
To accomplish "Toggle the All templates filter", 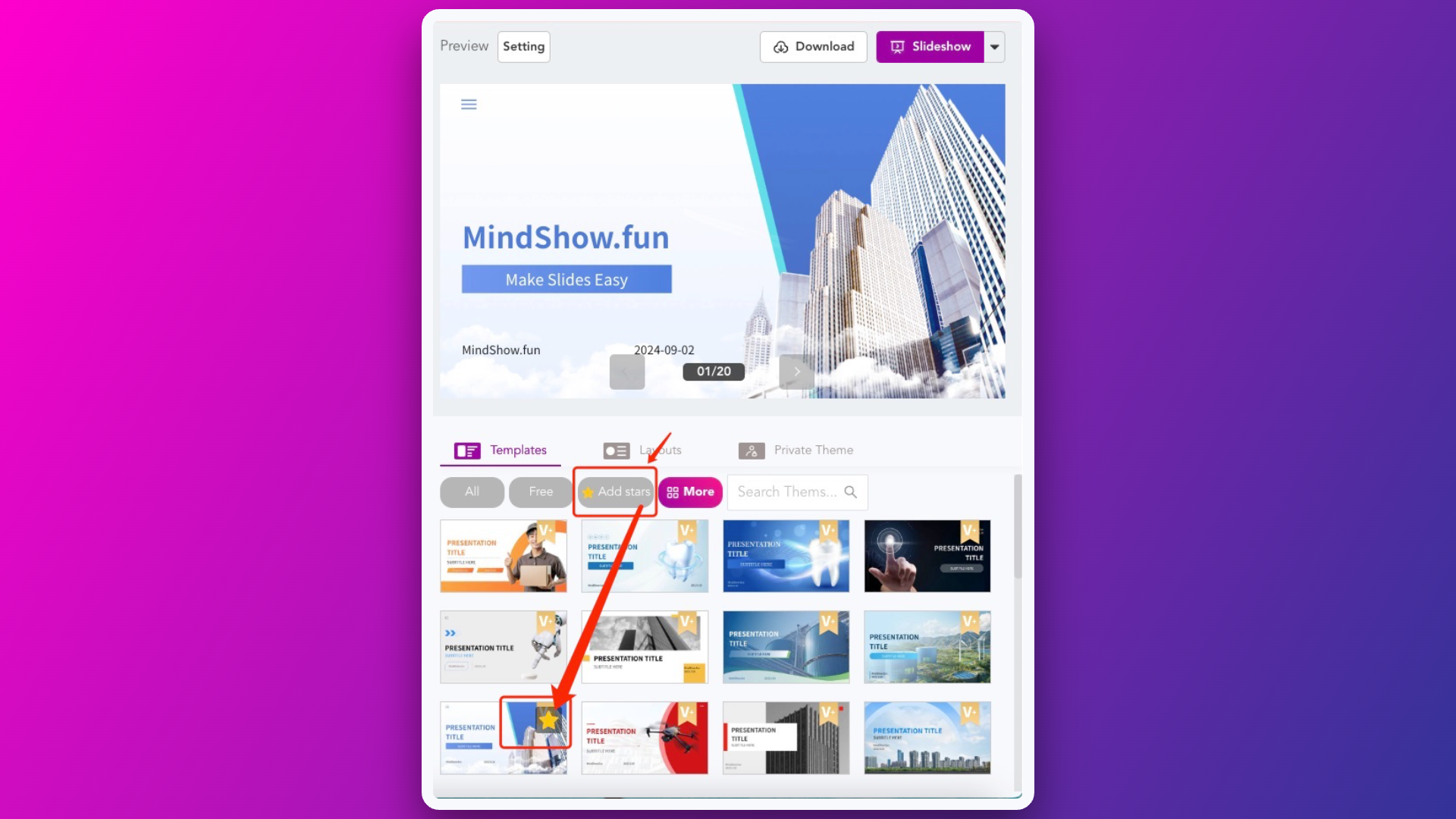I will [471, 491].
